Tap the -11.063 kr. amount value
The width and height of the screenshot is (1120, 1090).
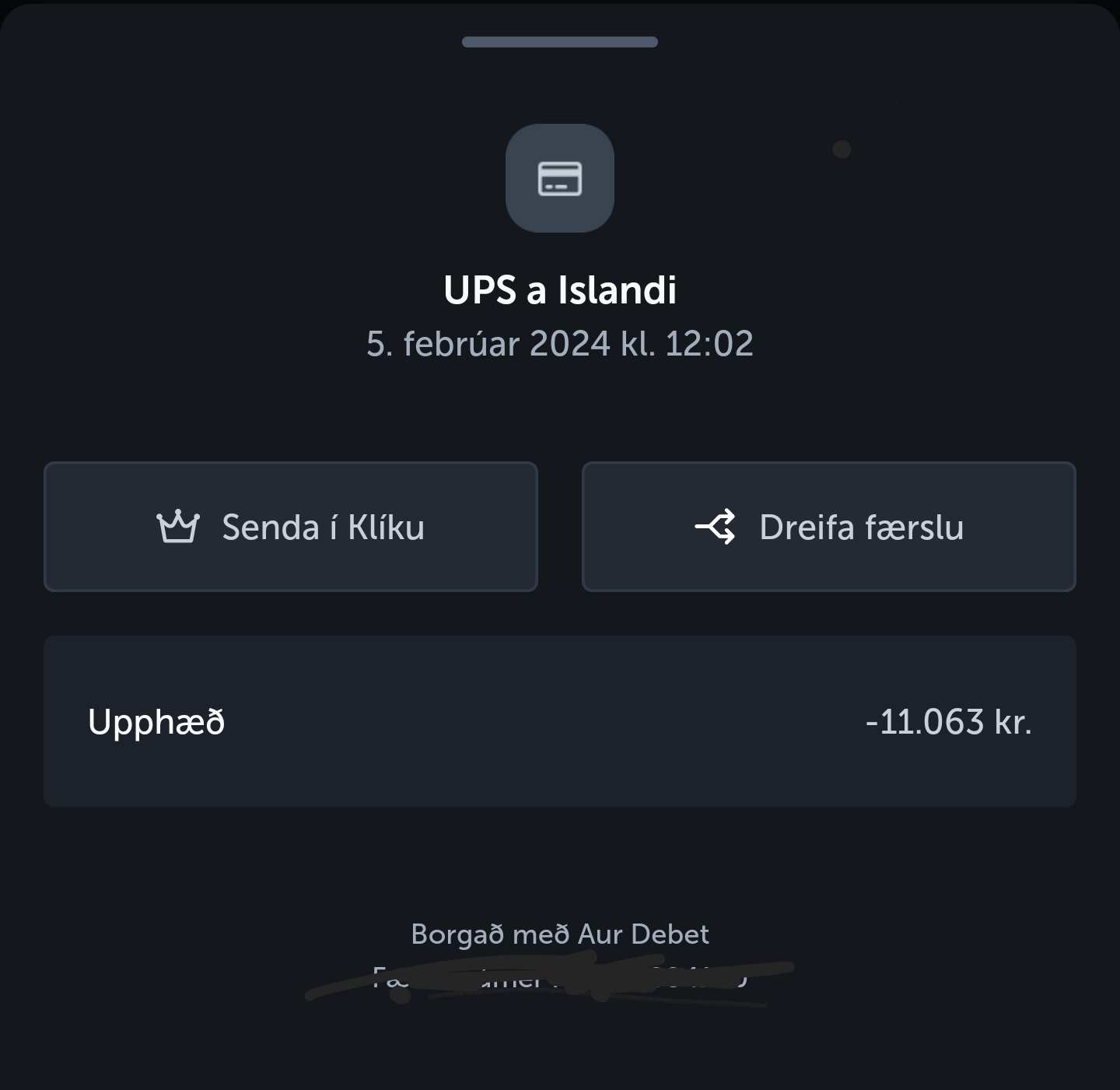[948, 722]
